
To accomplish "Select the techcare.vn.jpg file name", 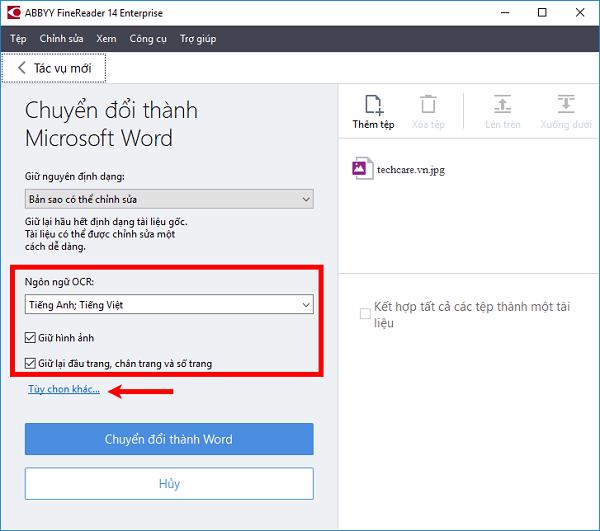I will pos(411,170).
